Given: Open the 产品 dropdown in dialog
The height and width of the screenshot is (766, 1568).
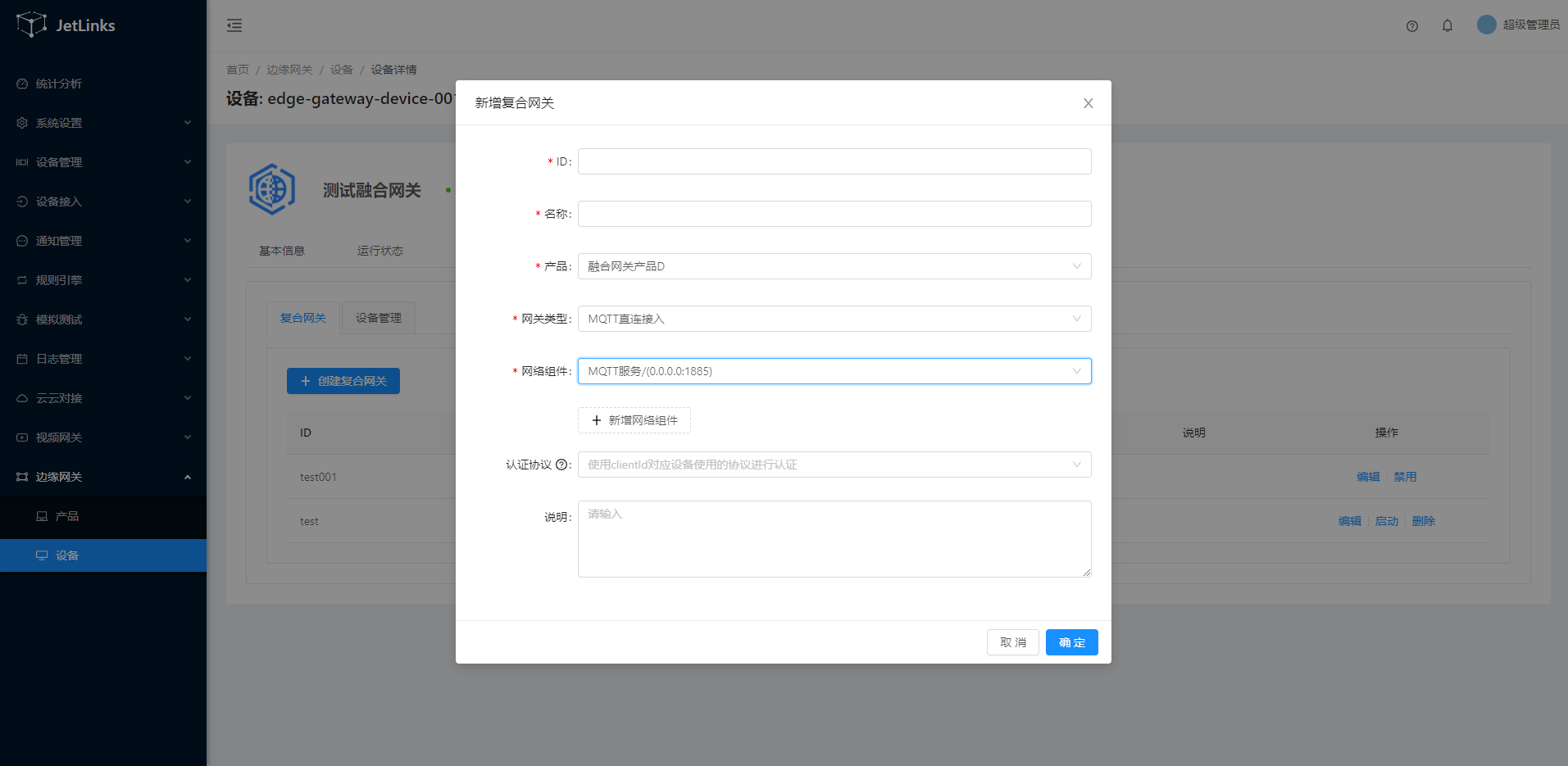Looking at the screenshot, I should point(834,266).
